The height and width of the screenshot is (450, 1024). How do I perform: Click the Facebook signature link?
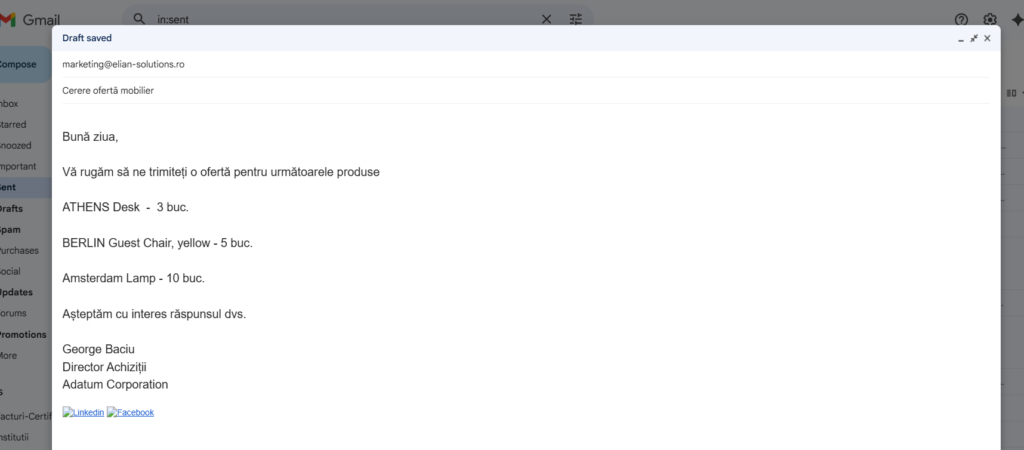(x=130, y=412)
